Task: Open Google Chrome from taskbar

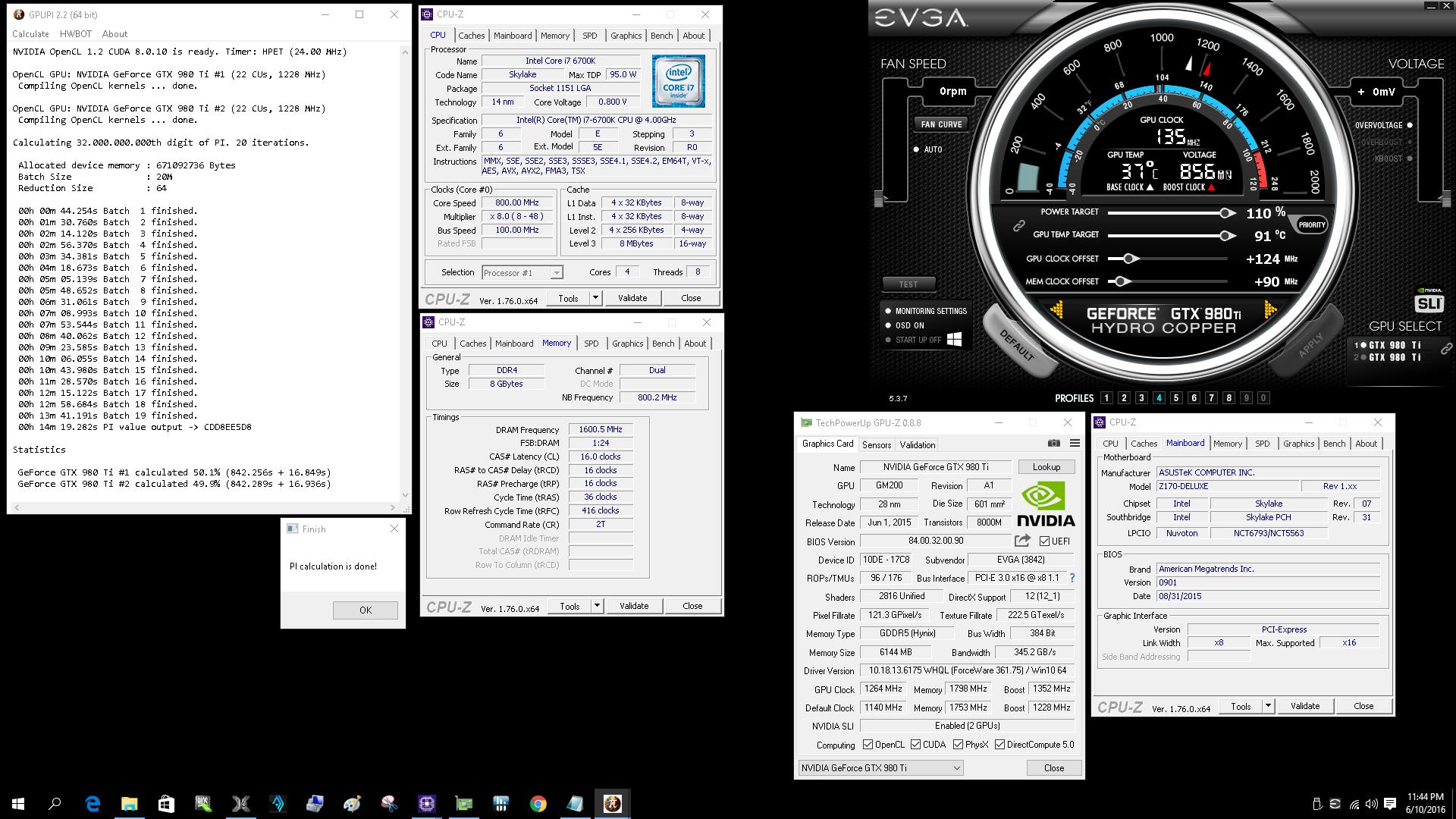Action: [538, 804]
